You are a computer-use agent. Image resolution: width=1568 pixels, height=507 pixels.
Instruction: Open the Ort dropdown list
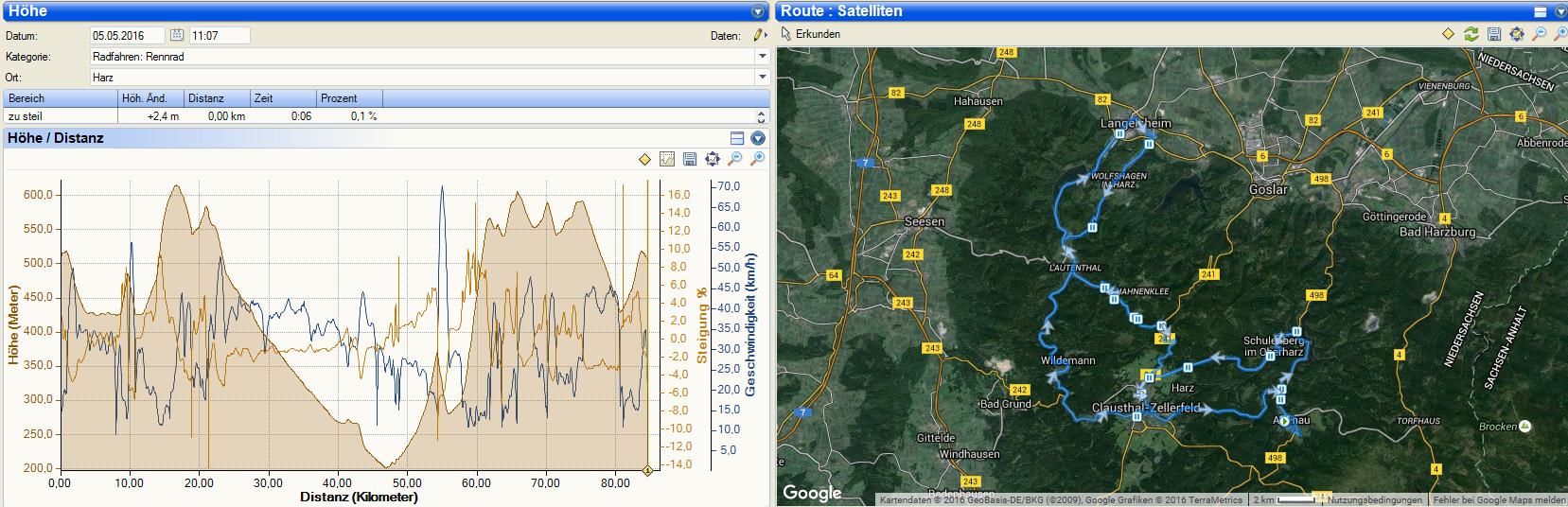tap(762, 78)
